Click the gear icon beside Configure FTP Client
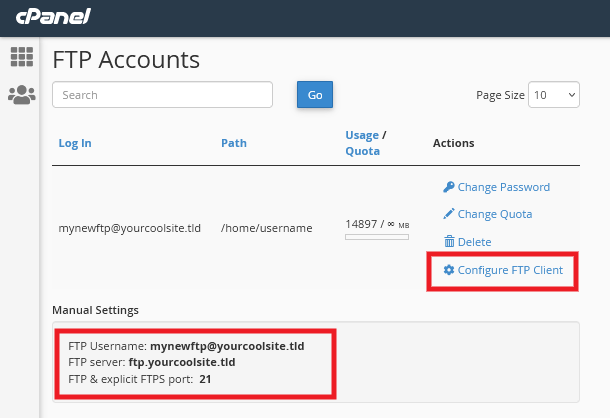610x418 pixels. pos(449,270)
